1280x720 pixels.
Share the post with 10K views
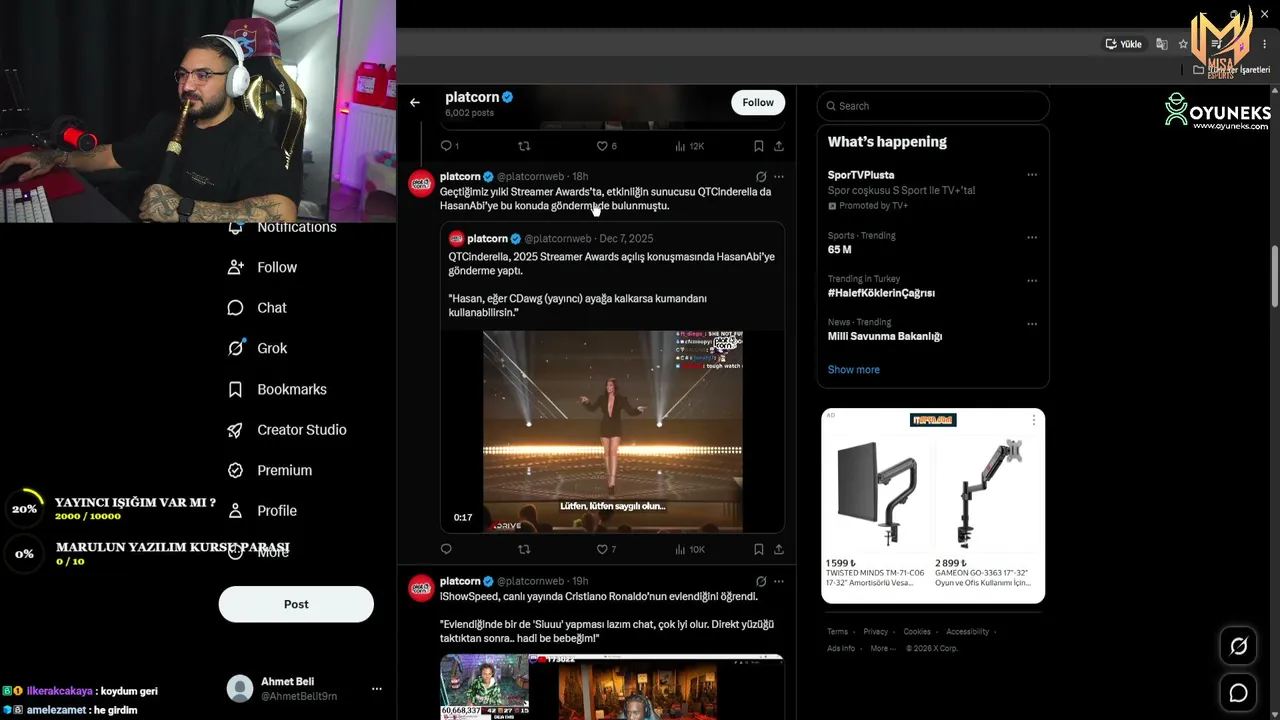(x=779, y=549)
